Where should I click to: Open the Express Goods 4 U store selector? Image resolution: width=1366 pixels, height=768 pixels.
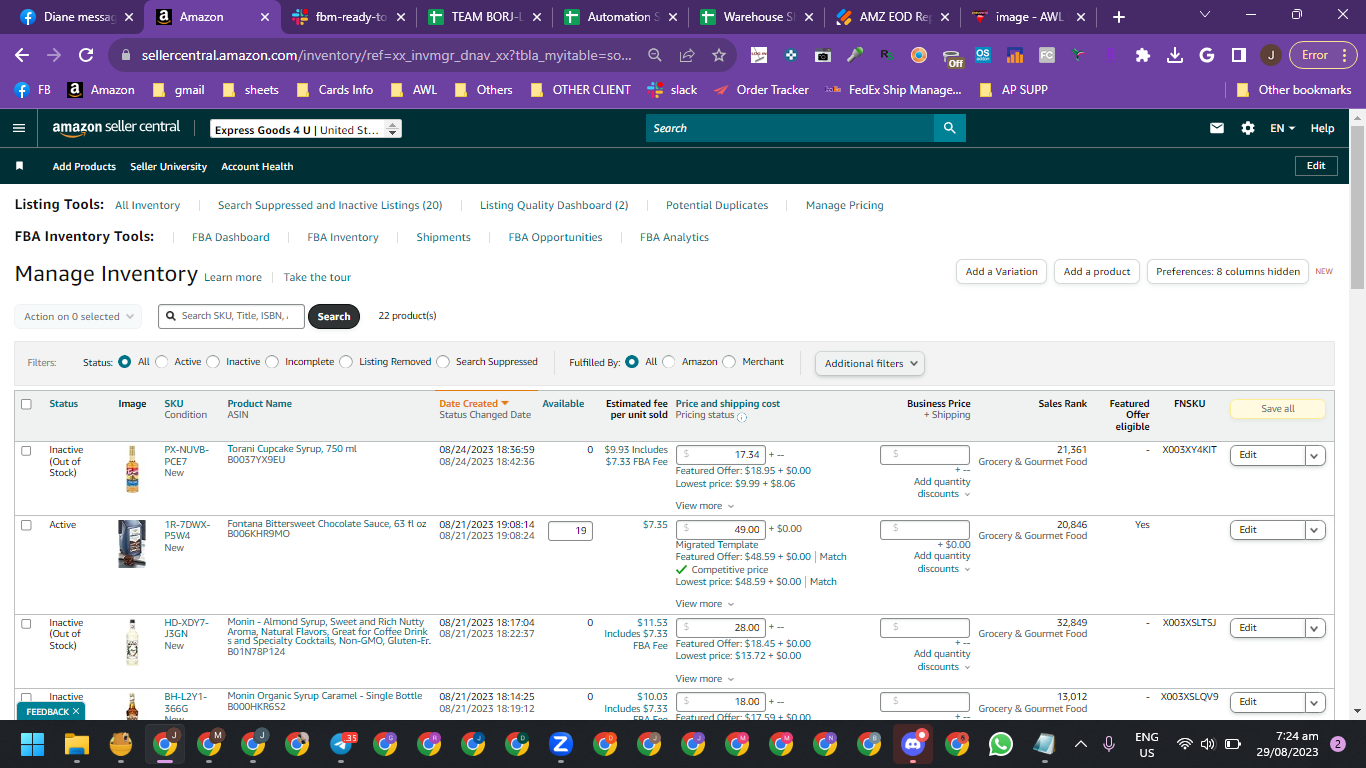(306, 129)
